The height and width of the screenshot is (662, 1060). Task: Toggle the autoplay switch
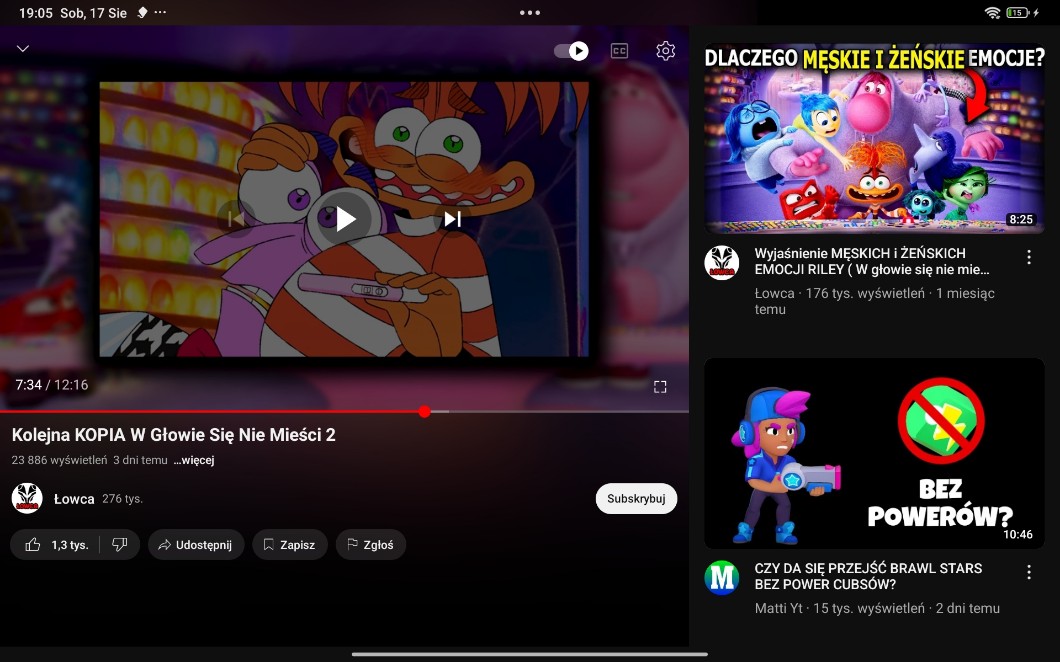[x=572, y=51]
